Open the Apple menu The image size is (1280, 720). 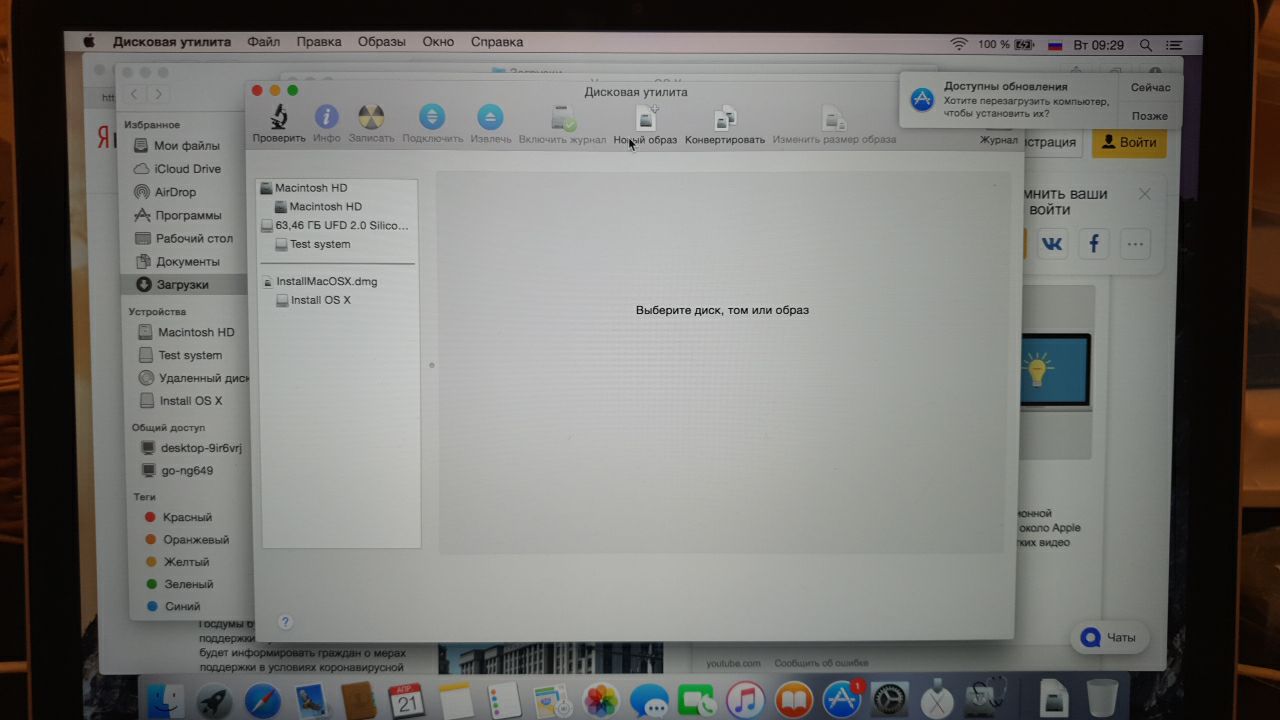(x=88, y=42)
